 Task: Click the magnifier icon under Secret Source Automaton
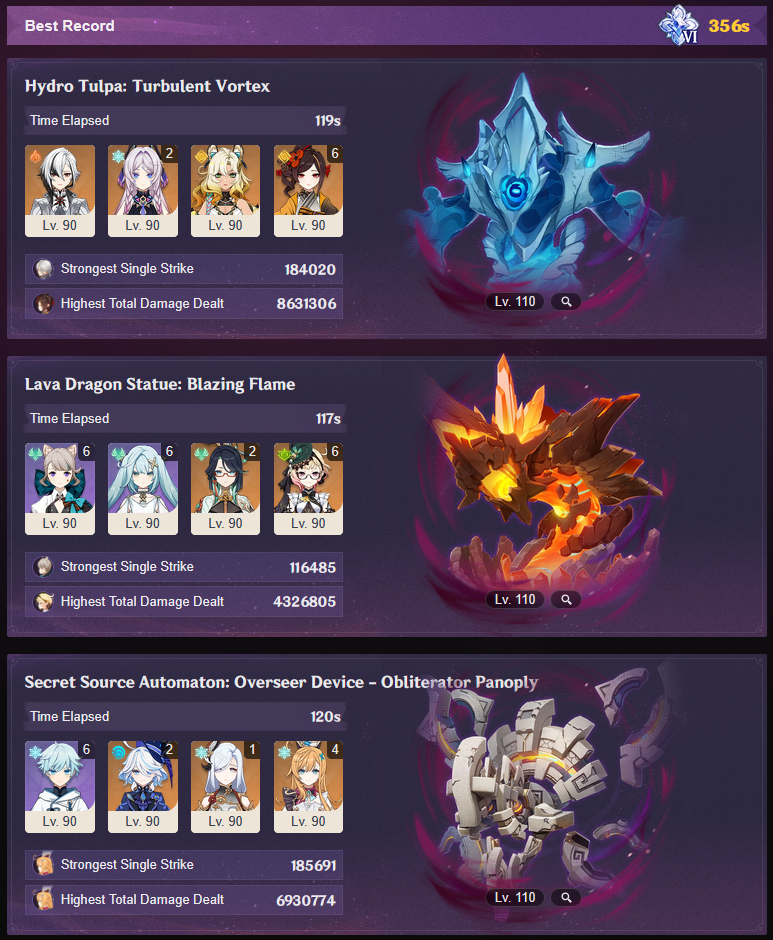point(566,897)
